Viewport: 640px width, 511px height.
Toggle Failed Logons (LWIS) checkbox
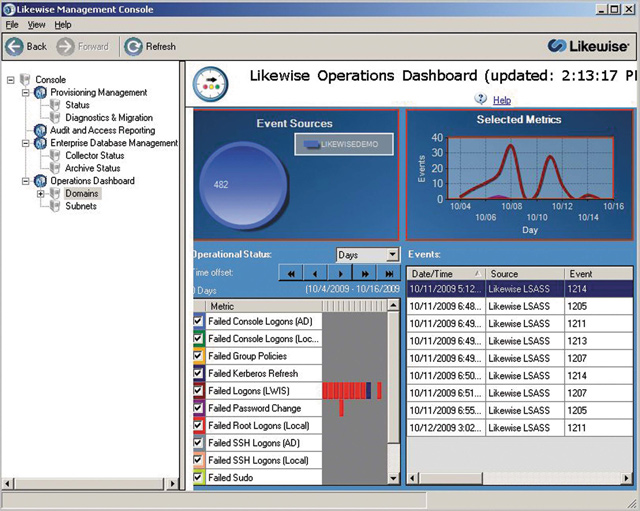198,391
